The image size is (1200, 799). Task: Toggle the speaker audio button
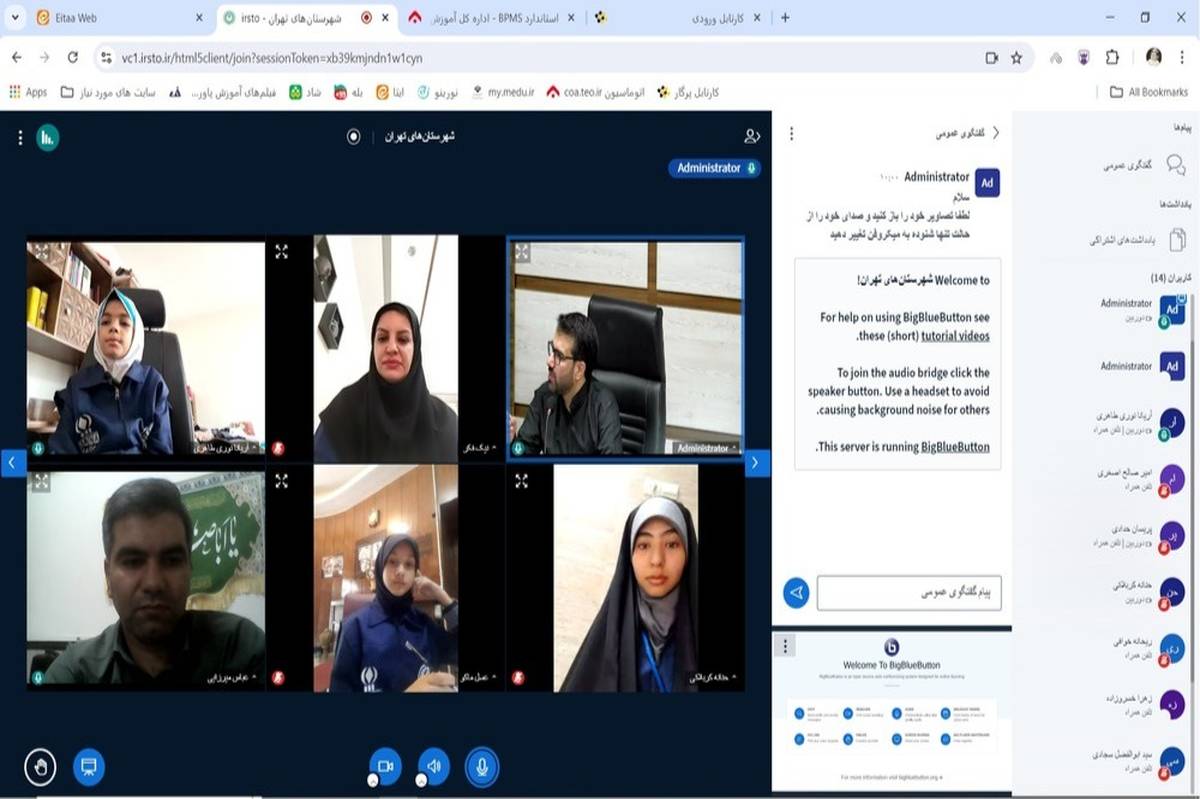pos(433,767)
